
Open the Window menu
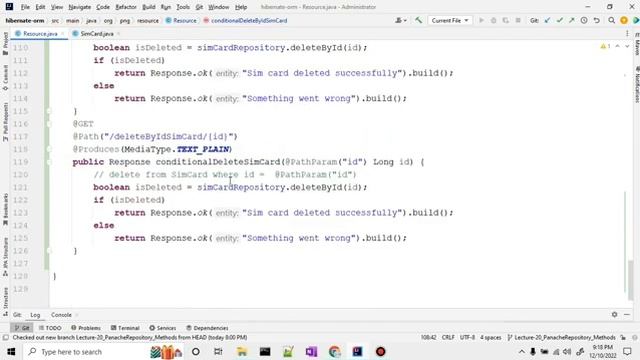[219, 7]
